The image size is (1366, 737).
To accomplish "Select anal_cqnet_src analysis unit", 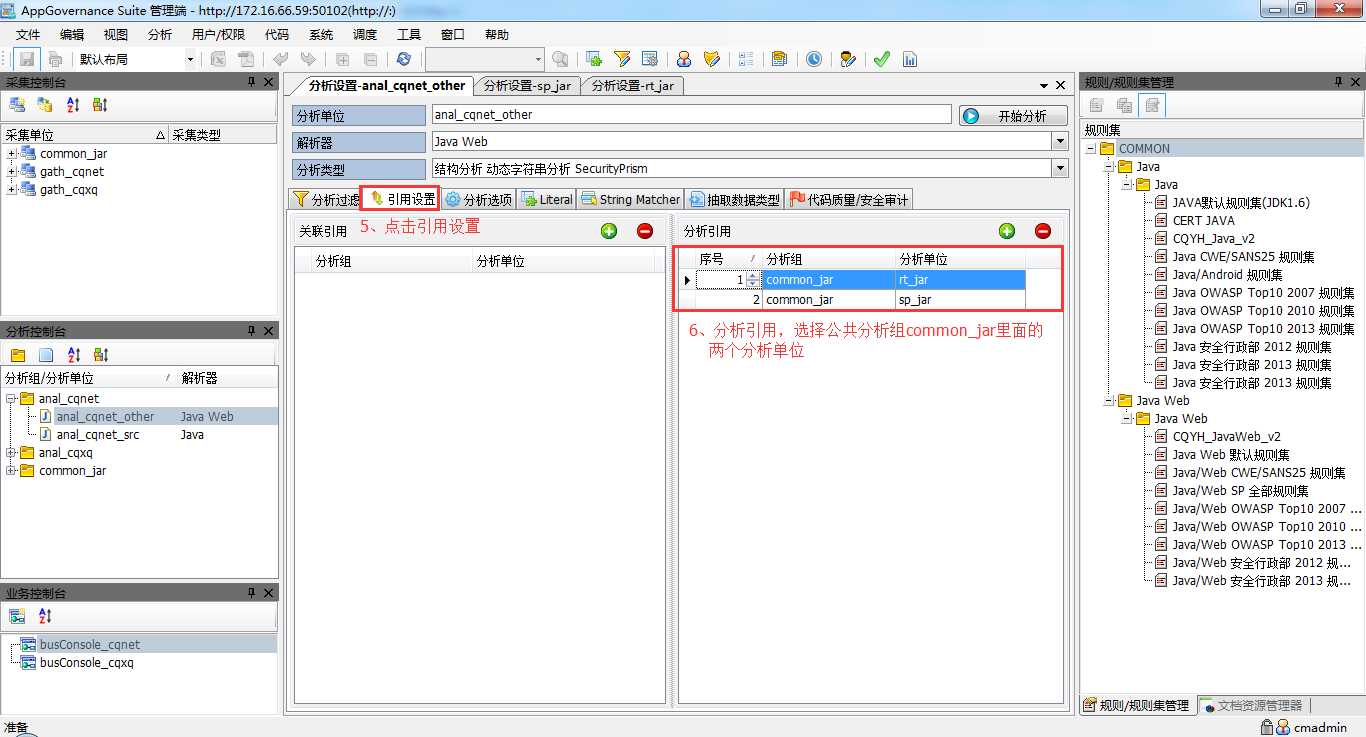I will click(x=98, y=435).
